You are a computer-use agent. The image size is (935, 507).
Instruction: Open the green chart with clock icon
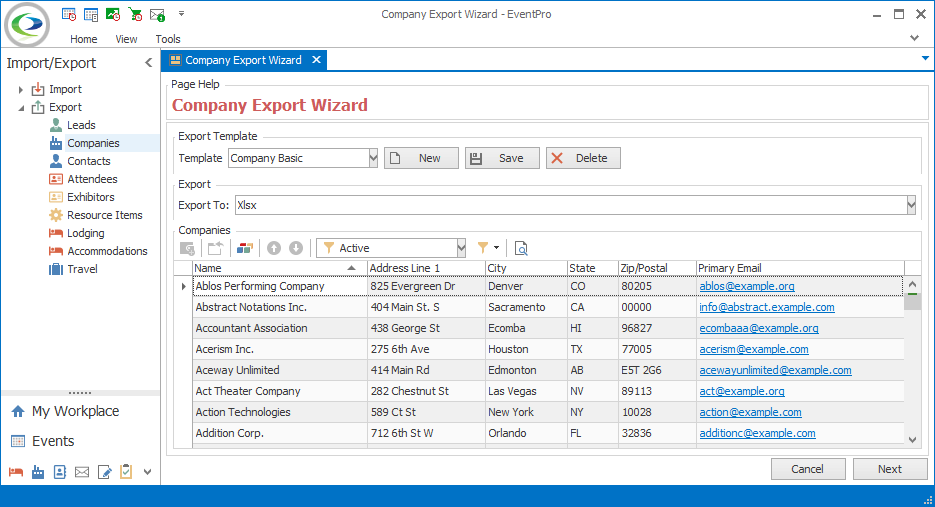[113, 14]
